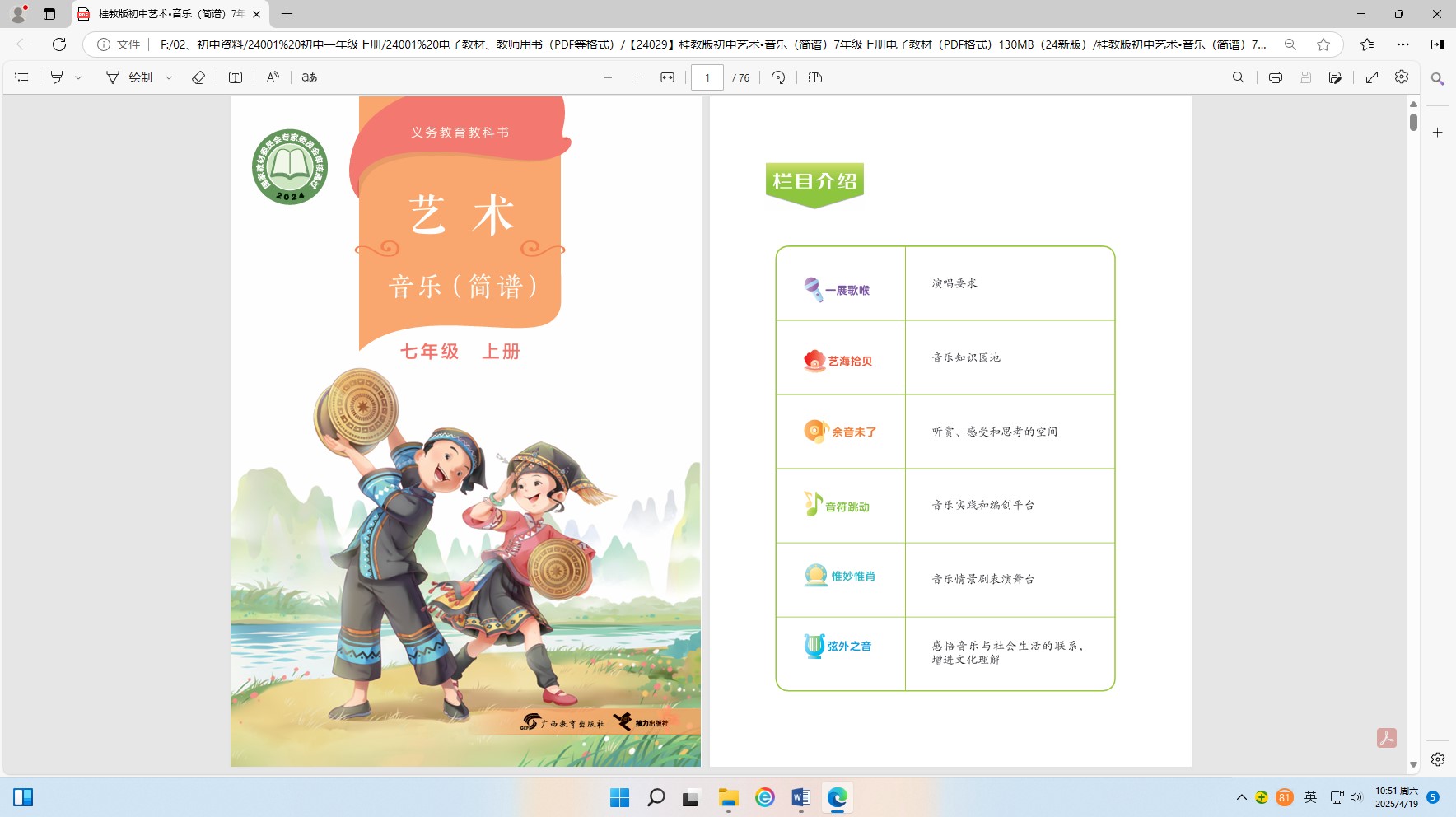Rotate the PDF page
1456x817 pixels.
tap(778, 77)
